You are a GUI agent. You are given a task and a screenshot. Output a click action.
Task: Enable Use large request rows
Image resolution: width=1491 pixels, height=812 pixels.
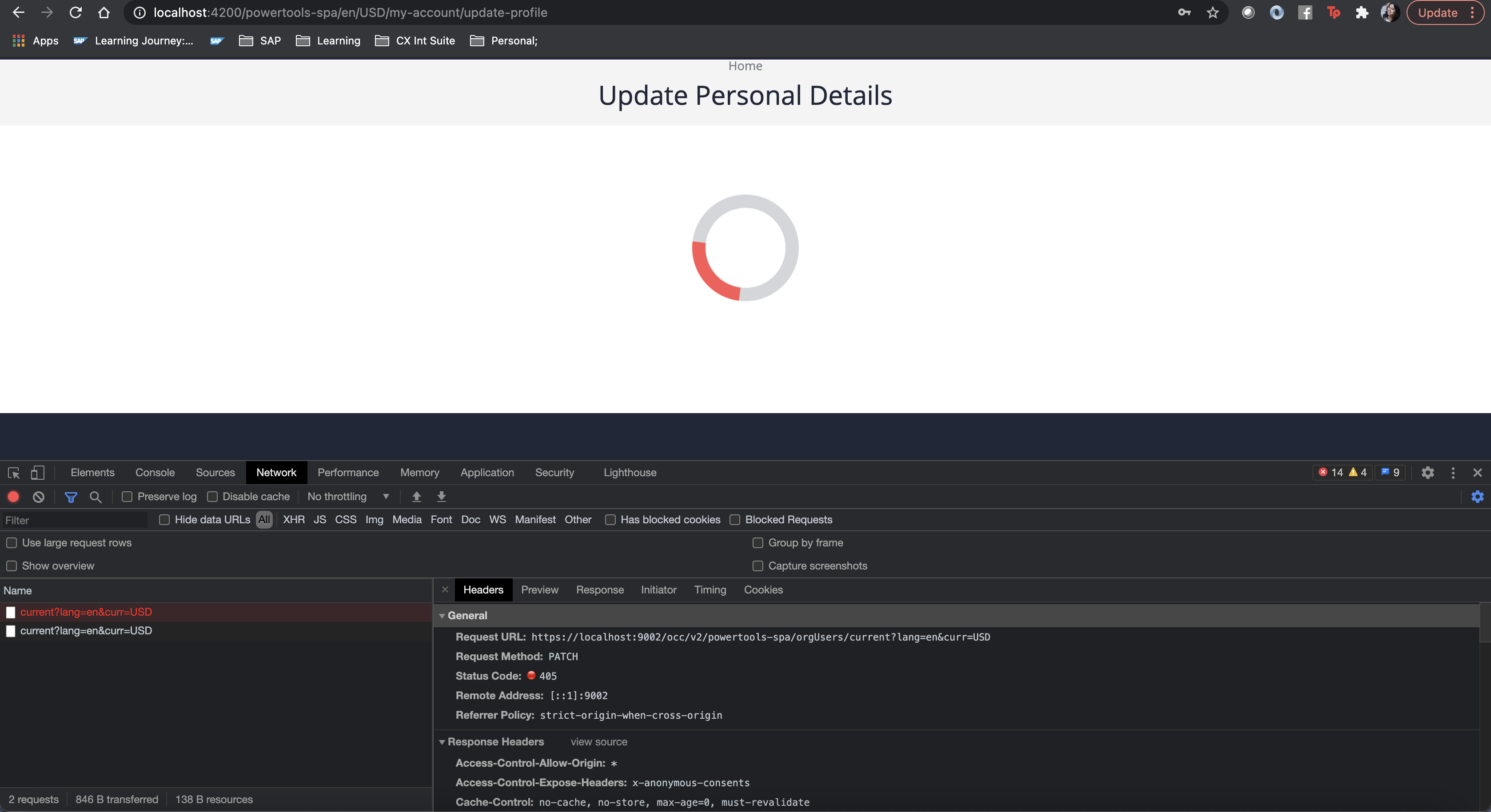[x=12, y=543]
